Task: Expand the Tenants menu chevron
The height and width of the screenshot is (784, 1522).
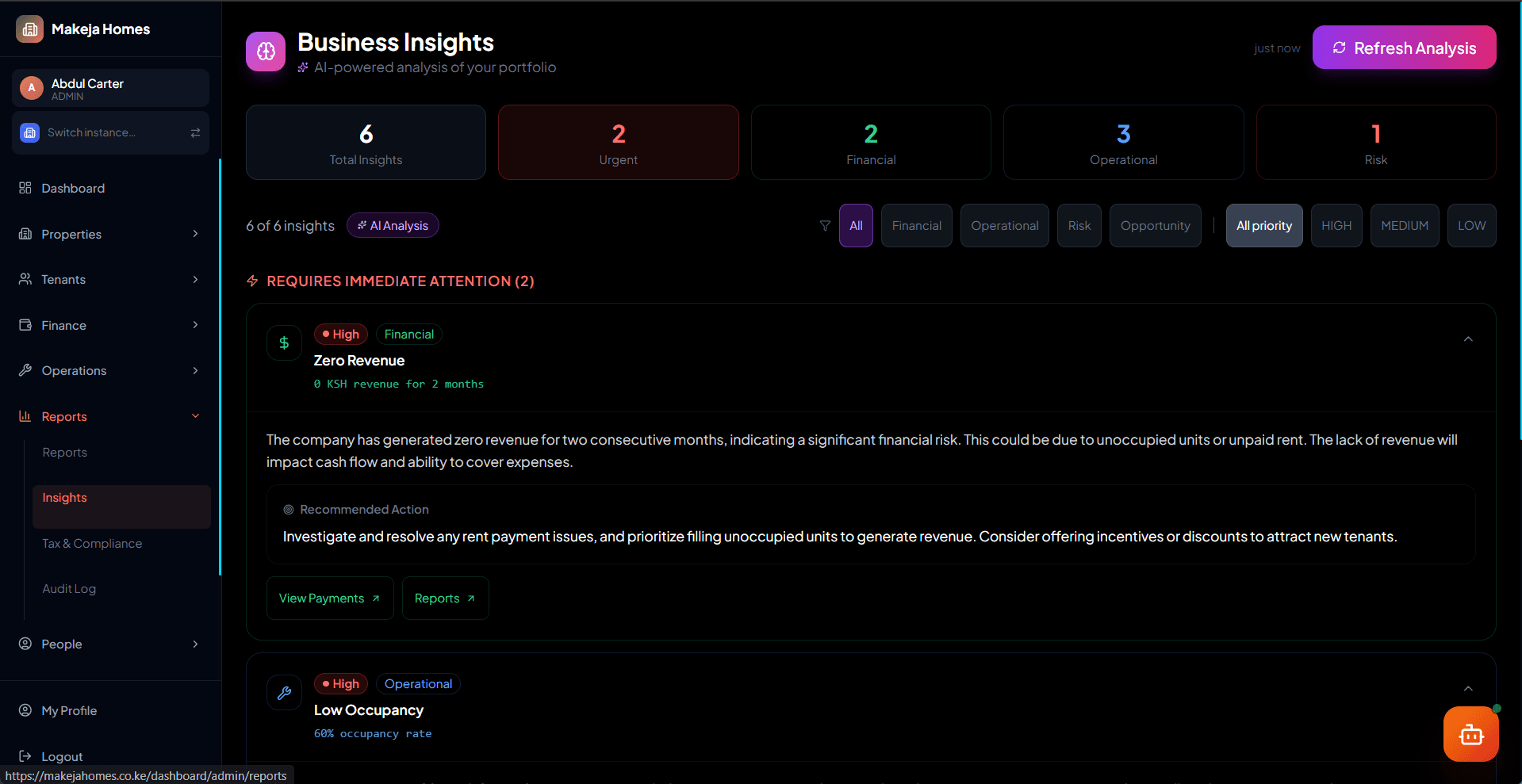Action: pos(195,279)
